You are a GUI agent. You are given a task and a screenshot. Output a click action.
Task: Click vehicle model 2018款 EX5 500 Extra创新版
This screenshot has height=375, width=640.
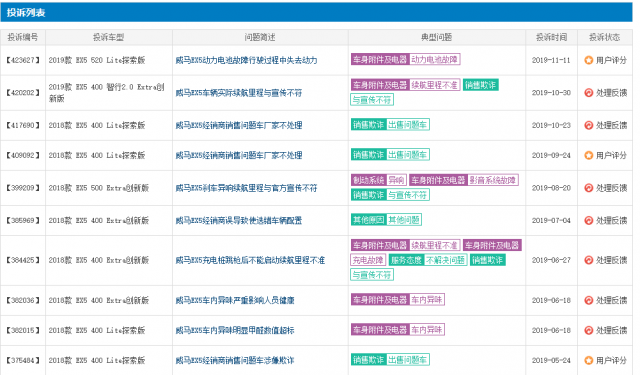tap(99, 188)
